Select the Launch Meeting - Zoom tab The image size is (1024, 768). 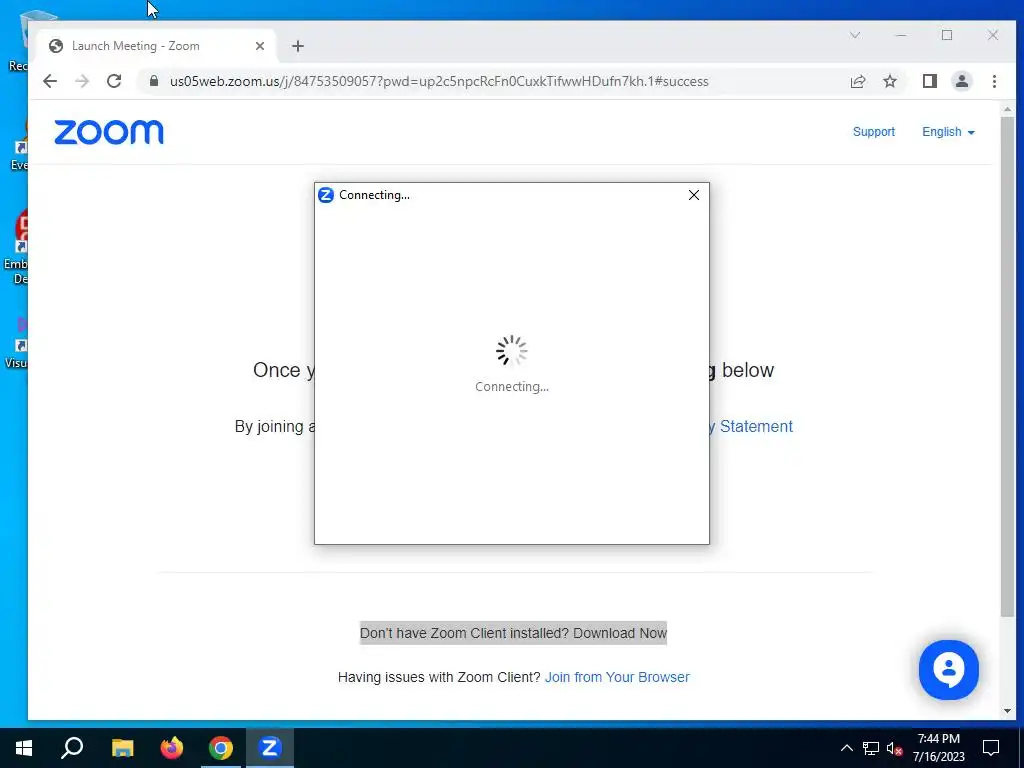tap(157, 46)
